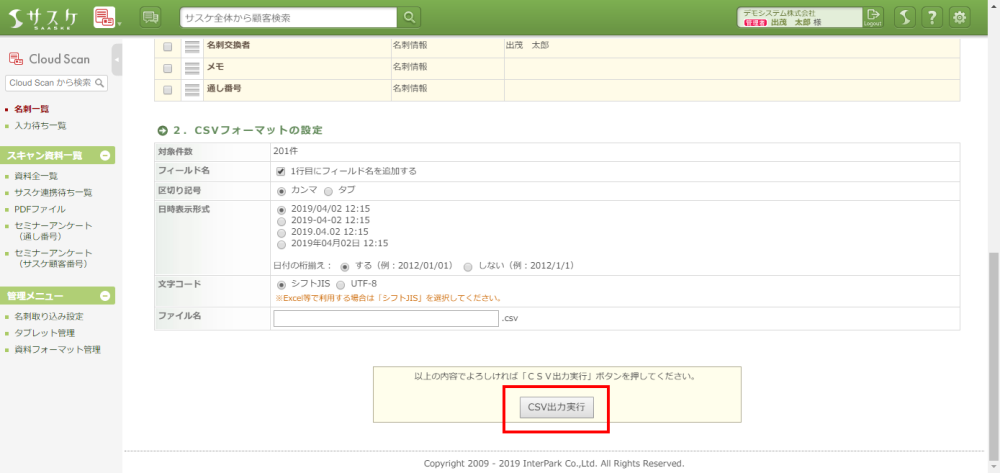Click the Cloud Scan business card icon in header
1000x473 pixels.
(104, 17)
